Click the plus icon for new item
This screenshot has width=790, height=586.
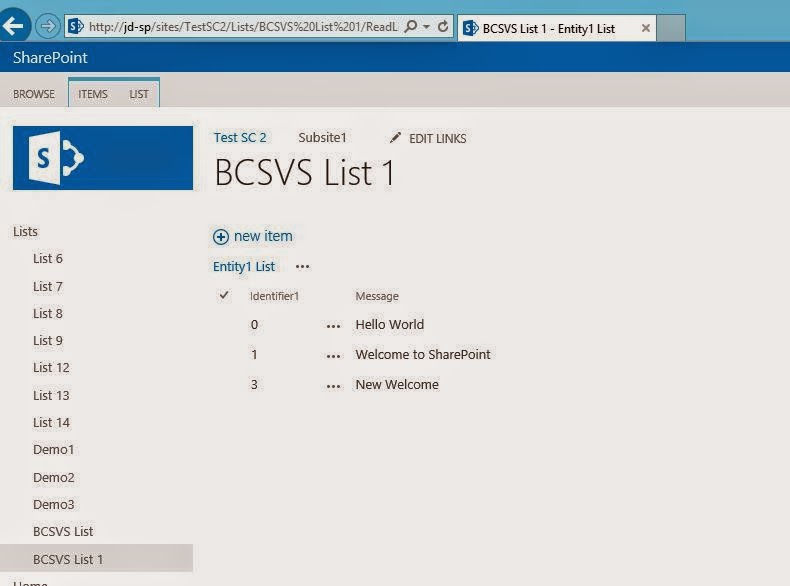click(221, 237)
